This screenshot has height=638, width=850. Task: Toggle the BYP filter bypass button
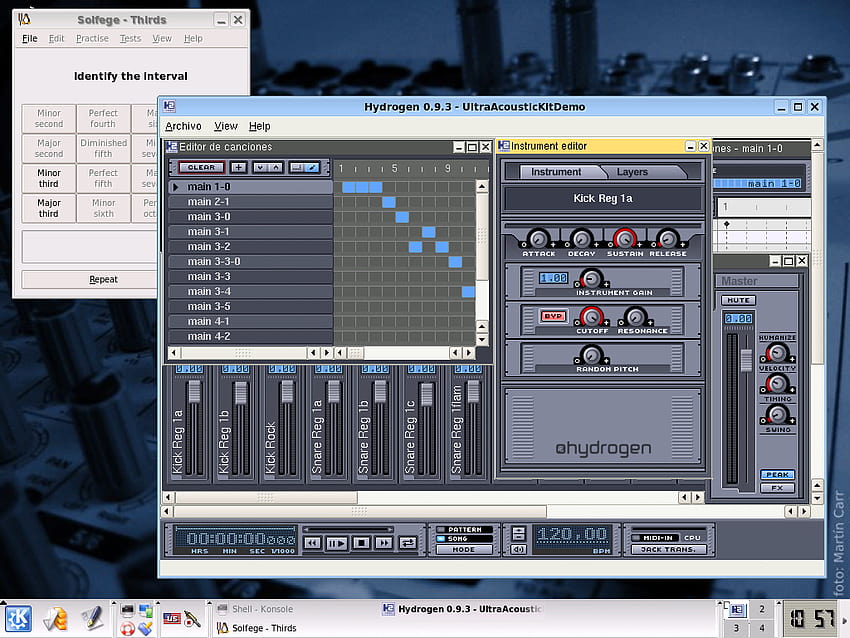[x=552, y=316]
